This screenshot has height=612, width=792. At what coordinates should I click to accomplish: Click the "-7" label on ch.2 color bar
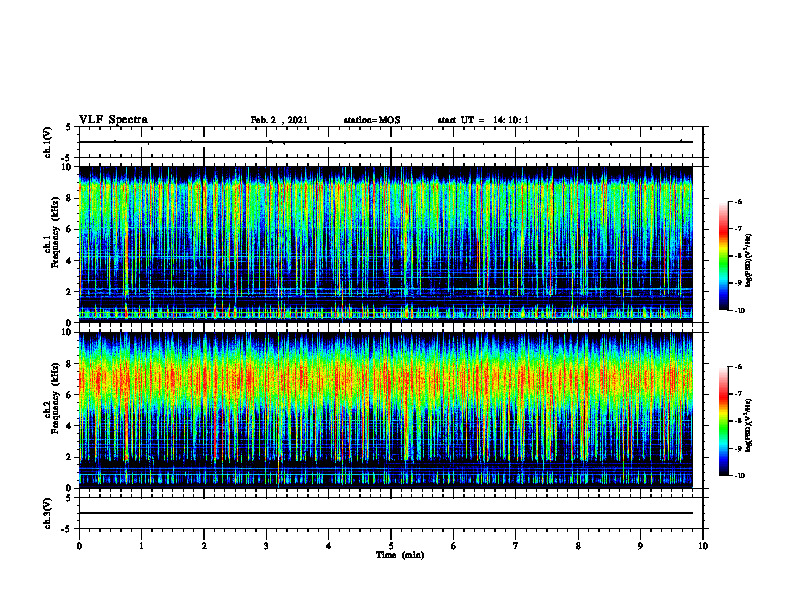click(738, 394)
